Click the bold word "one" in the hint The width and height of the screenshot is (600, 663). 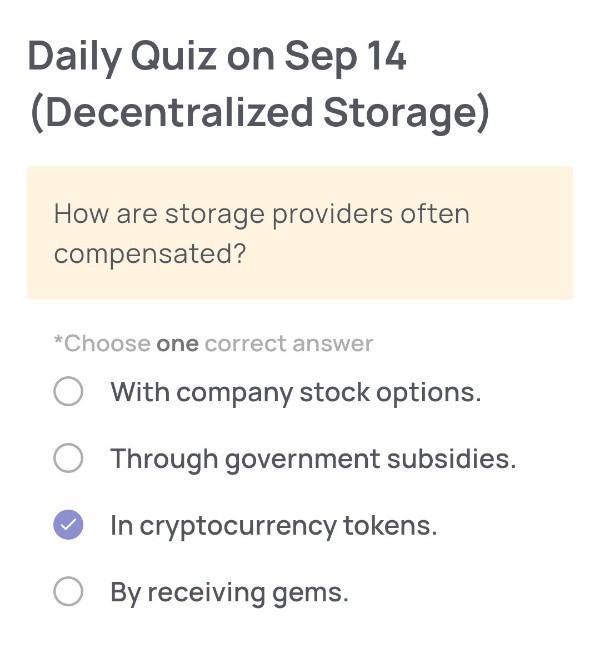pos(178,344)
